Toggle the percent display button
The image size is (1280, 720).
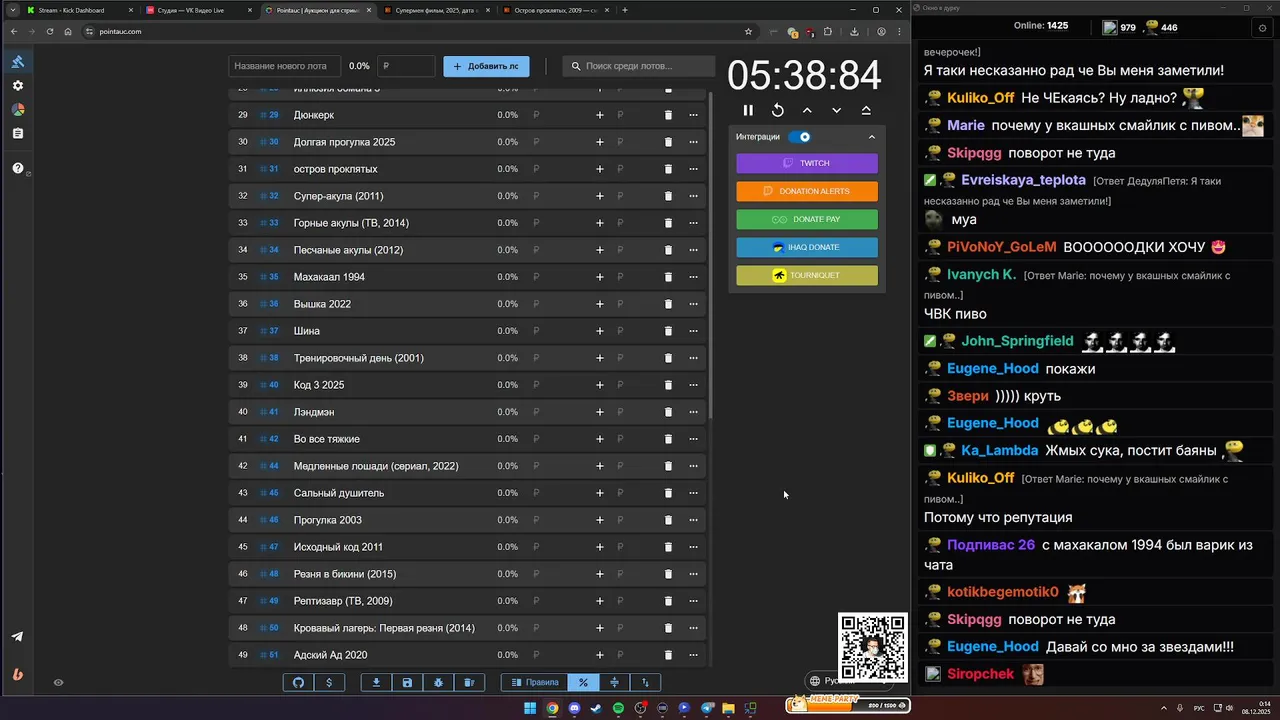[584, 683]
